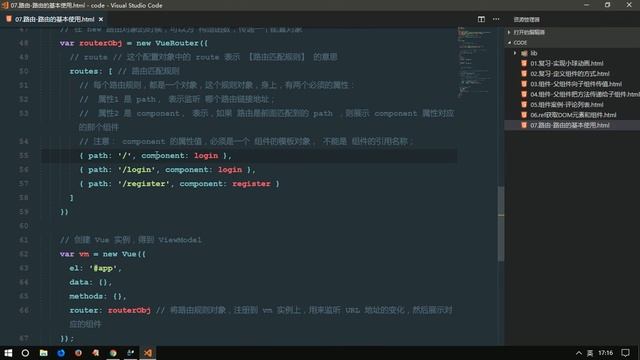640x360 pixels.
Task: Click the '/register' path string
Action: tap(143, 184)
